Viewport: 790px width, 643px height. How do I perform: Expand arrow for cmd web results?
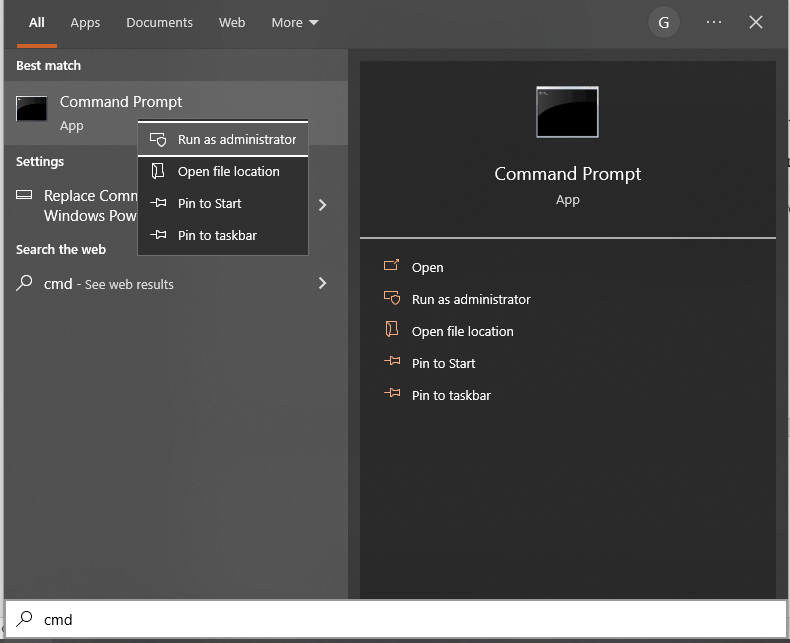pos(323,283)
